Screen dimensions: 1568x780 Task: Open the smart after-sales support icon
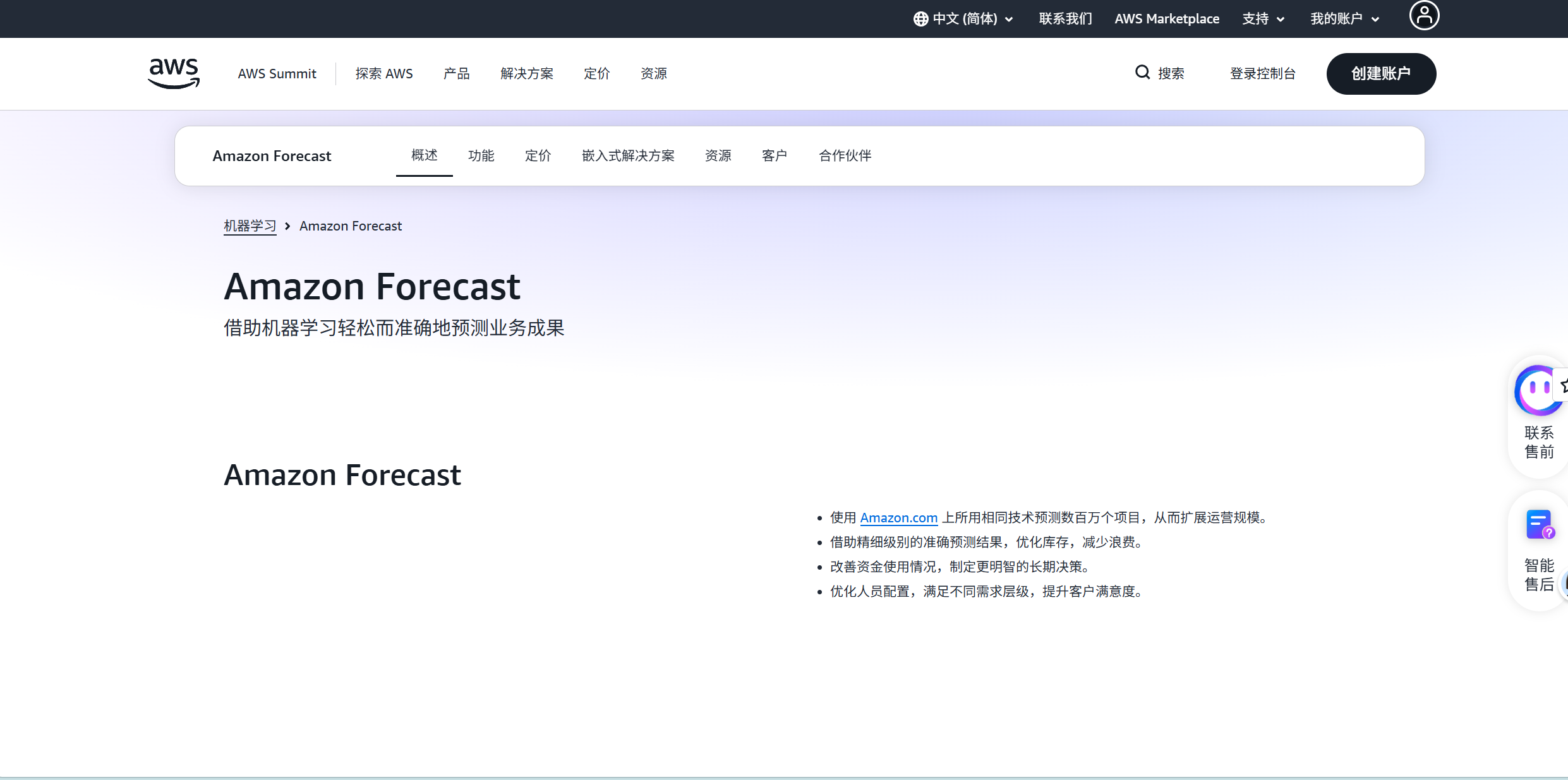1540,525
